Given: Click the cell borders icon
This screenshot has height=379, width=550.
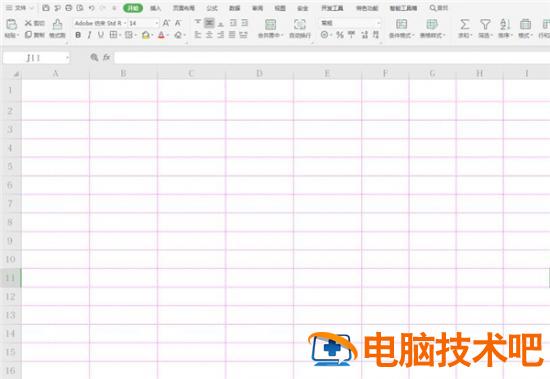Looking at the screenshot, I should [113, 34].
